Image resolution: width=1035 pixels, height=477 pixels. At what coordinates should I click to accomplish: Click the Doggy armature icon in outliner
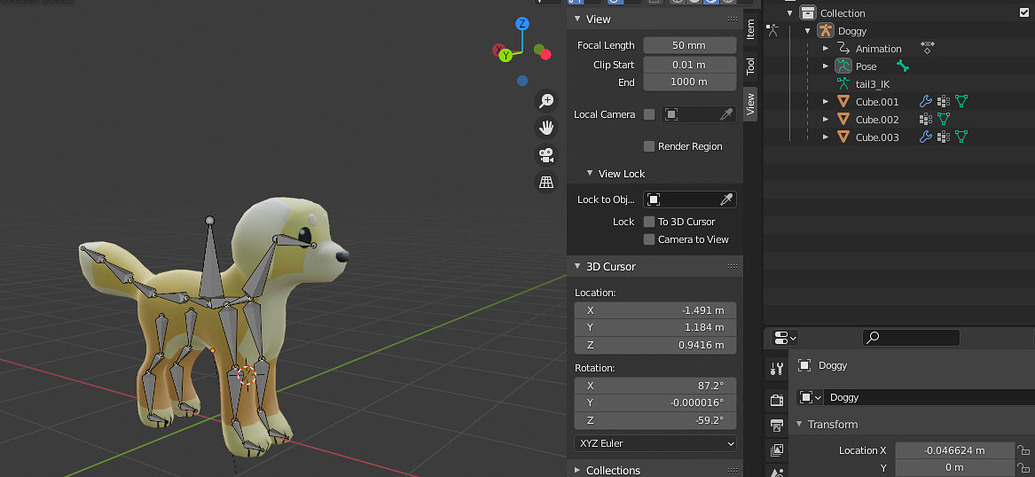(x=825, y=30)
